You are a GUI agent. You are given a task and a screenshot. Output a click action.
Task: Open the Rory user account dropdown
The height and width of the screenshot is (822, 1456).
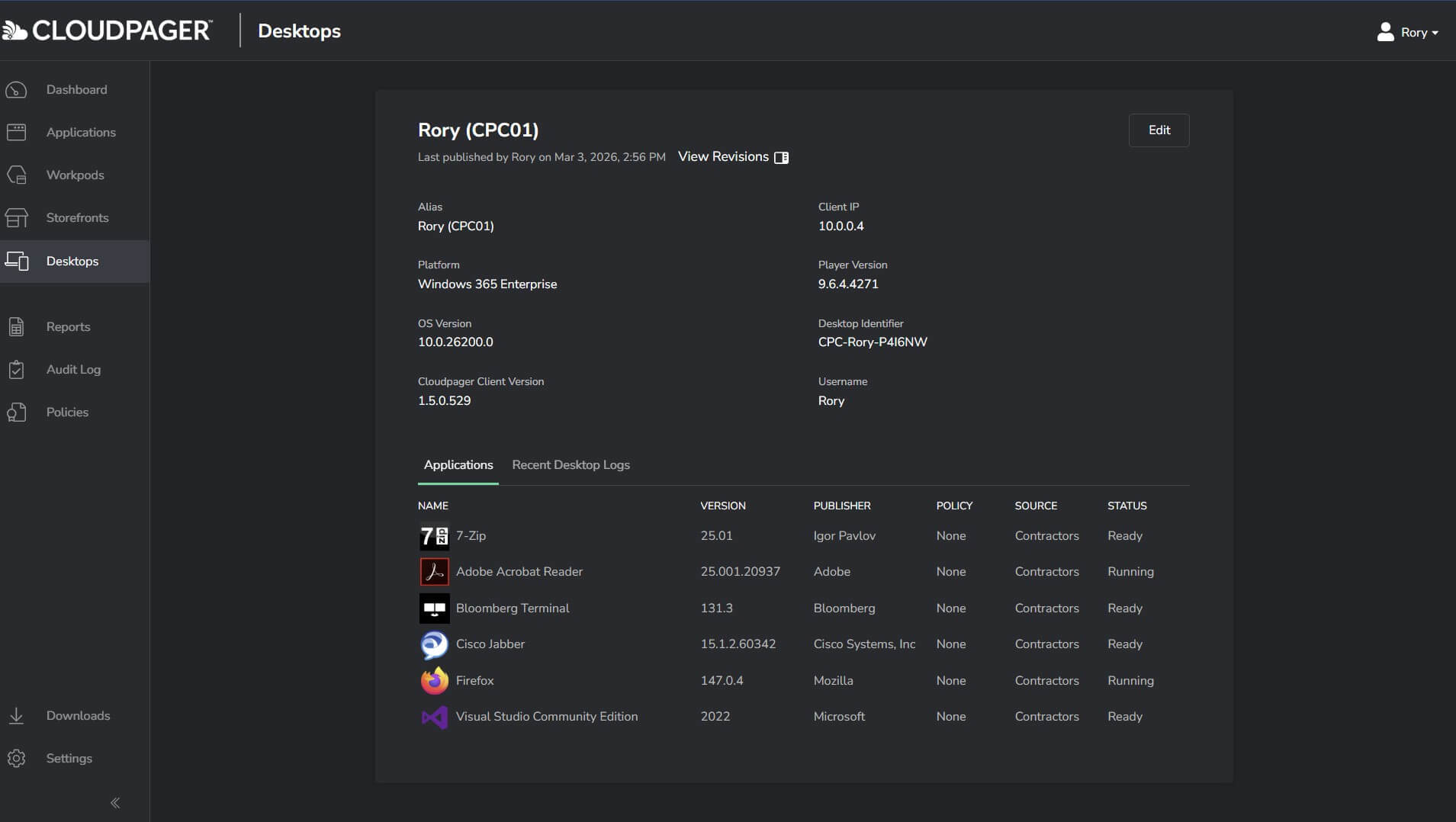tap(1407, 32)
